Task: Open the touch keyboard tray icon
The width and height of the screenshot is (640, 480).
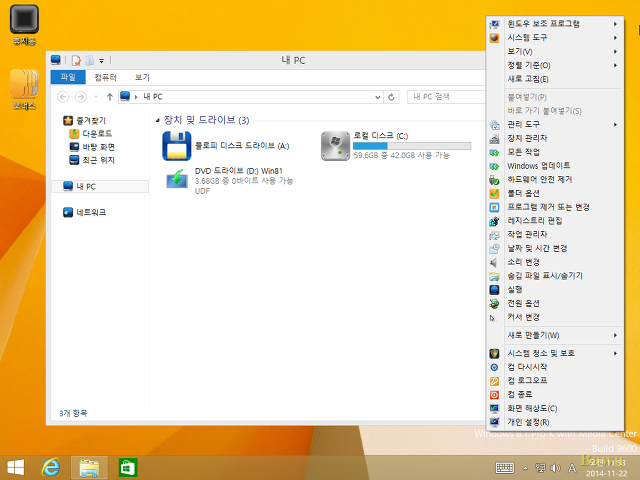Action: point(505,468)
